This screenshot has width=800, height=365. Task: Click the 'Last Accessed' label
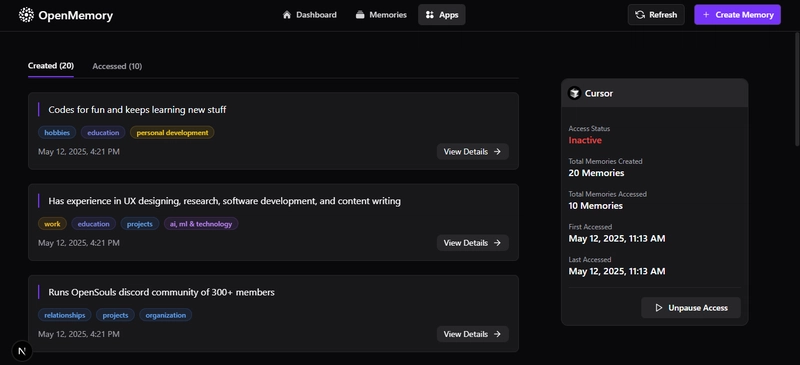tap(590, 259)
